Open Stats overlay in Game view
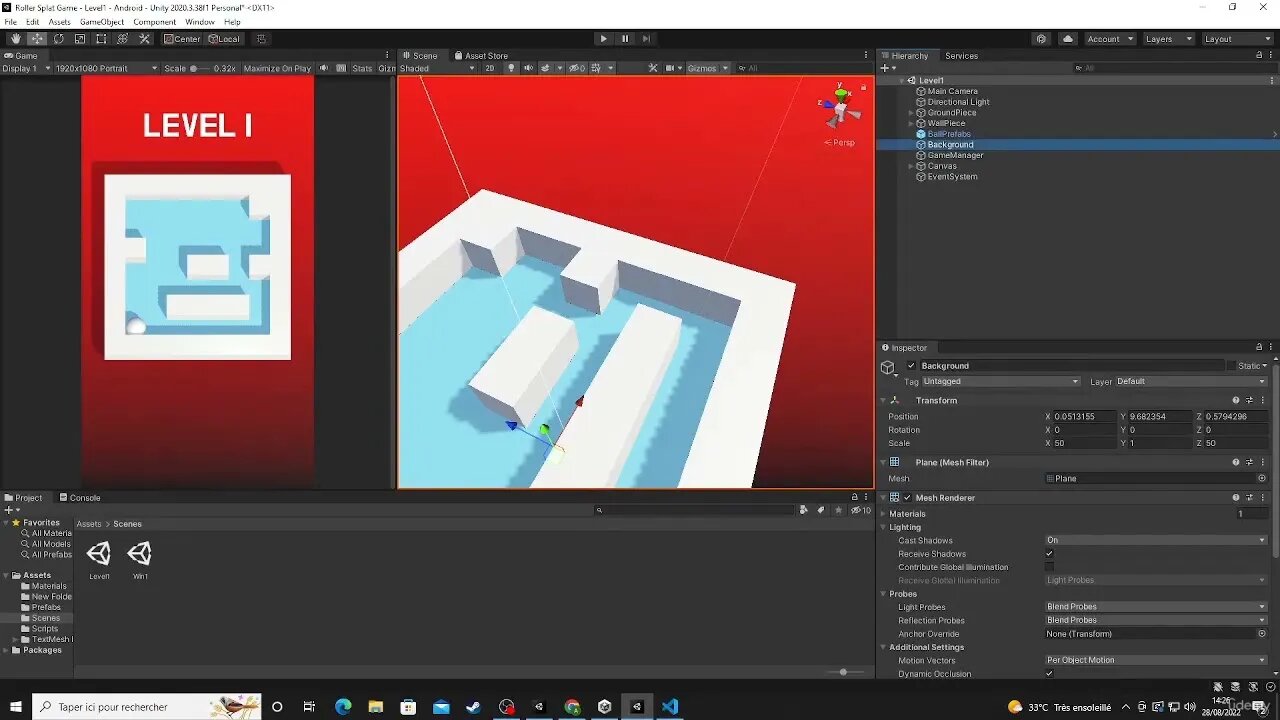Screen dimensions: 1280x720 point(362,68)
